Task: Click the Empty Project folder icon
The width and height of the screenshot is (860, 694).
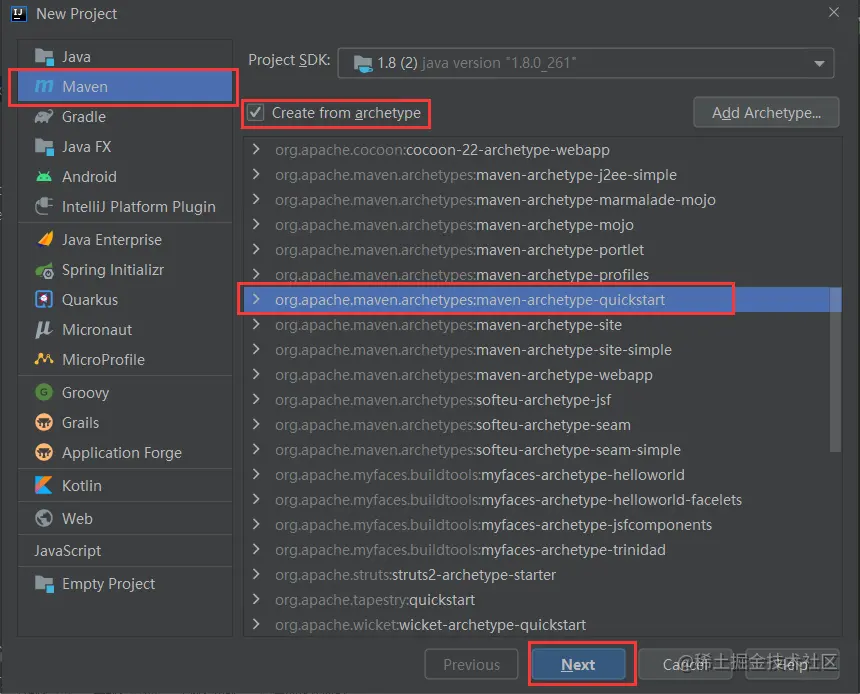Action: click(44, 584)
